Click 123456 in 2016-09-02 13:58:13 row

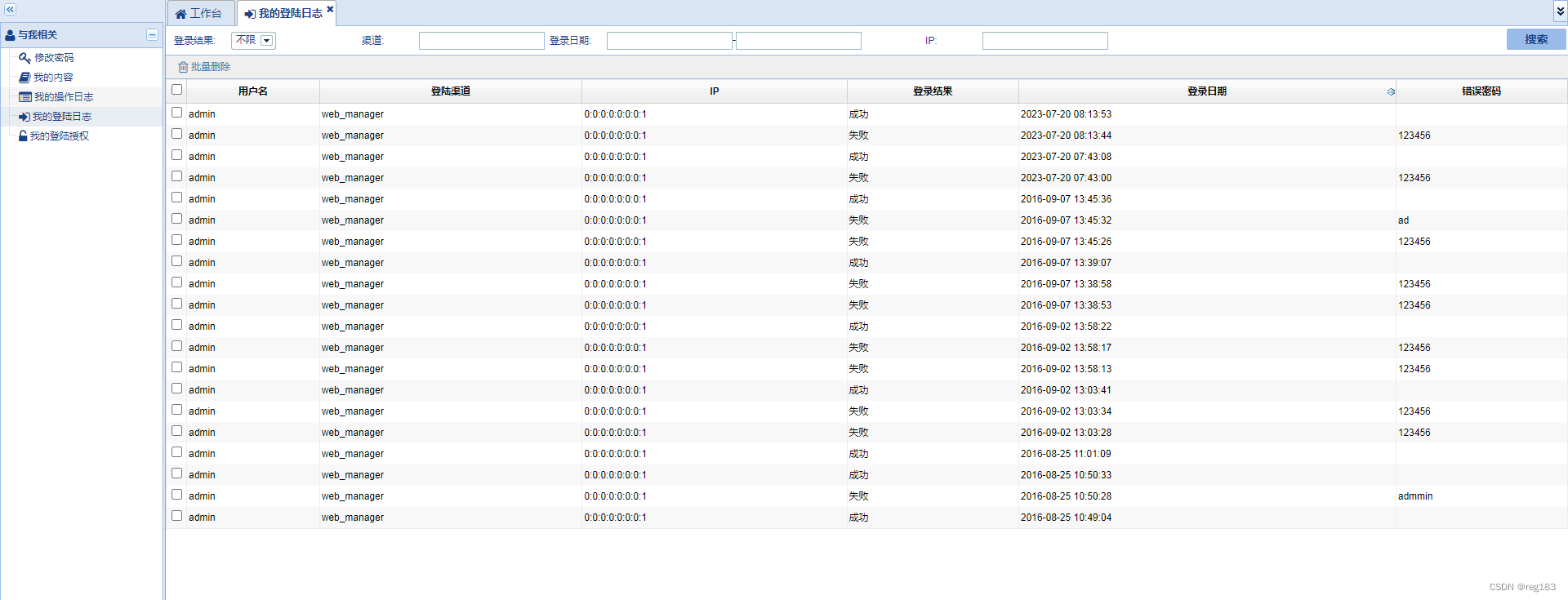pos(1414,369)
